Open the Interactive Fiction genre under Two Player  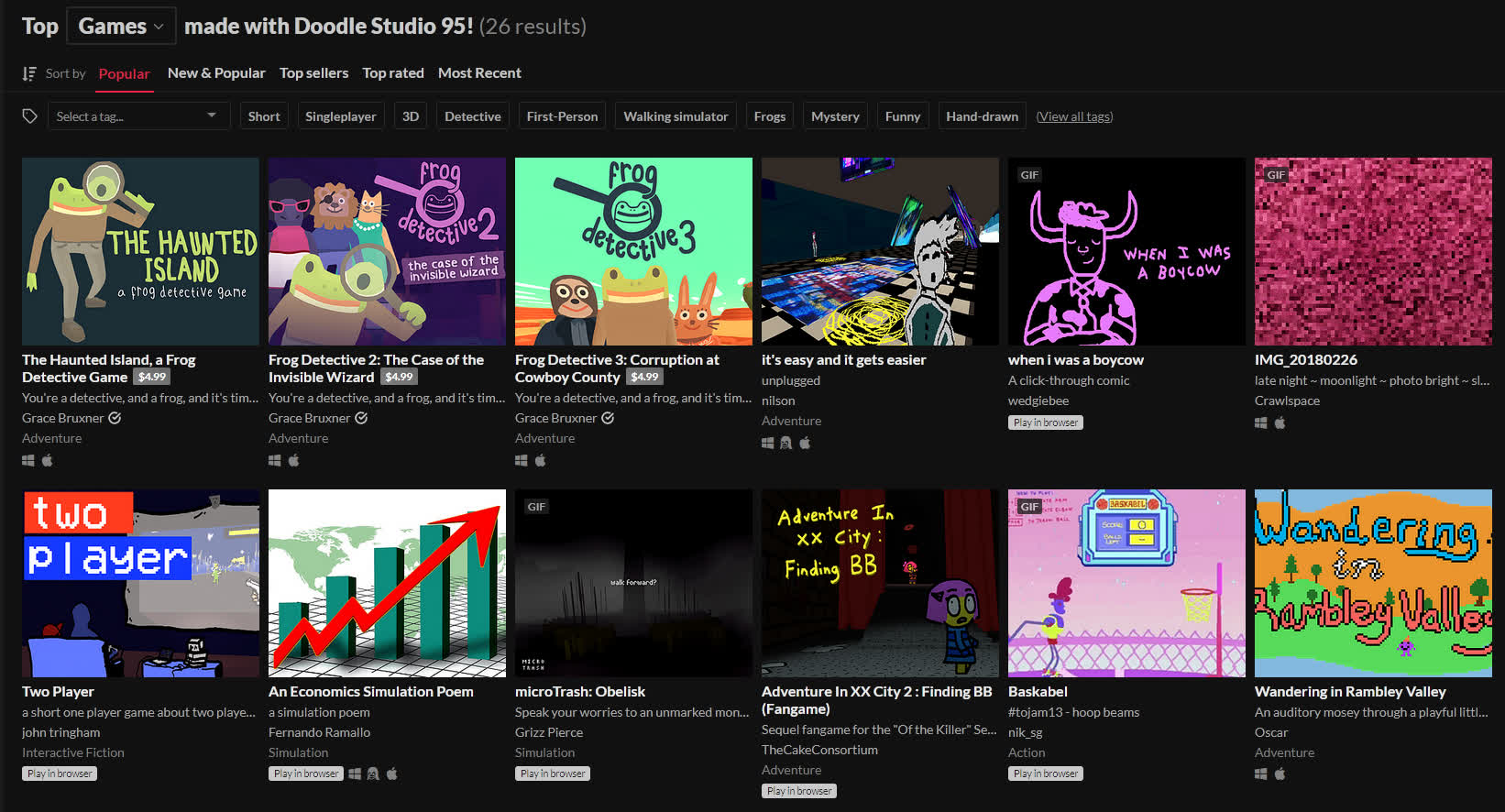point(73,752)
